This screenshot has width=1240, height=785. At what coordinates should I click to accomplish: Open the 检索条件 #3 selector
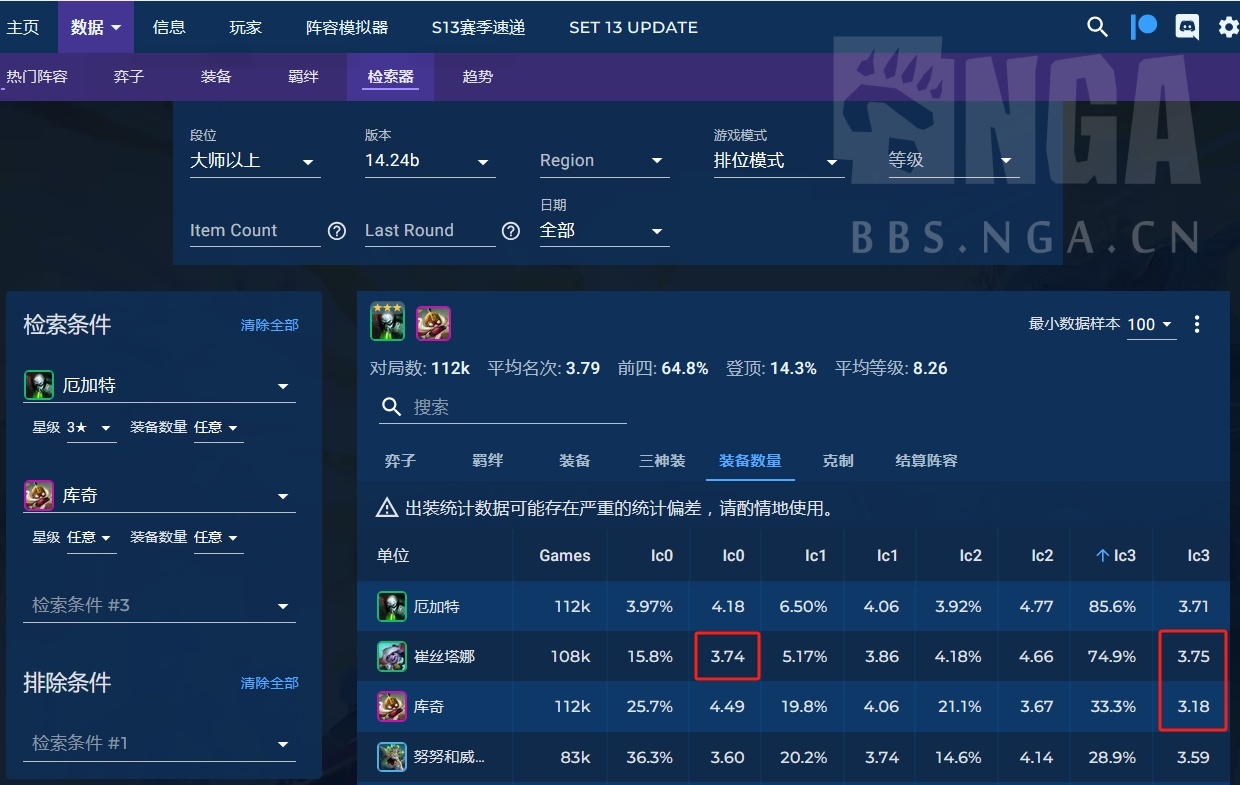[x=160, y=606]
